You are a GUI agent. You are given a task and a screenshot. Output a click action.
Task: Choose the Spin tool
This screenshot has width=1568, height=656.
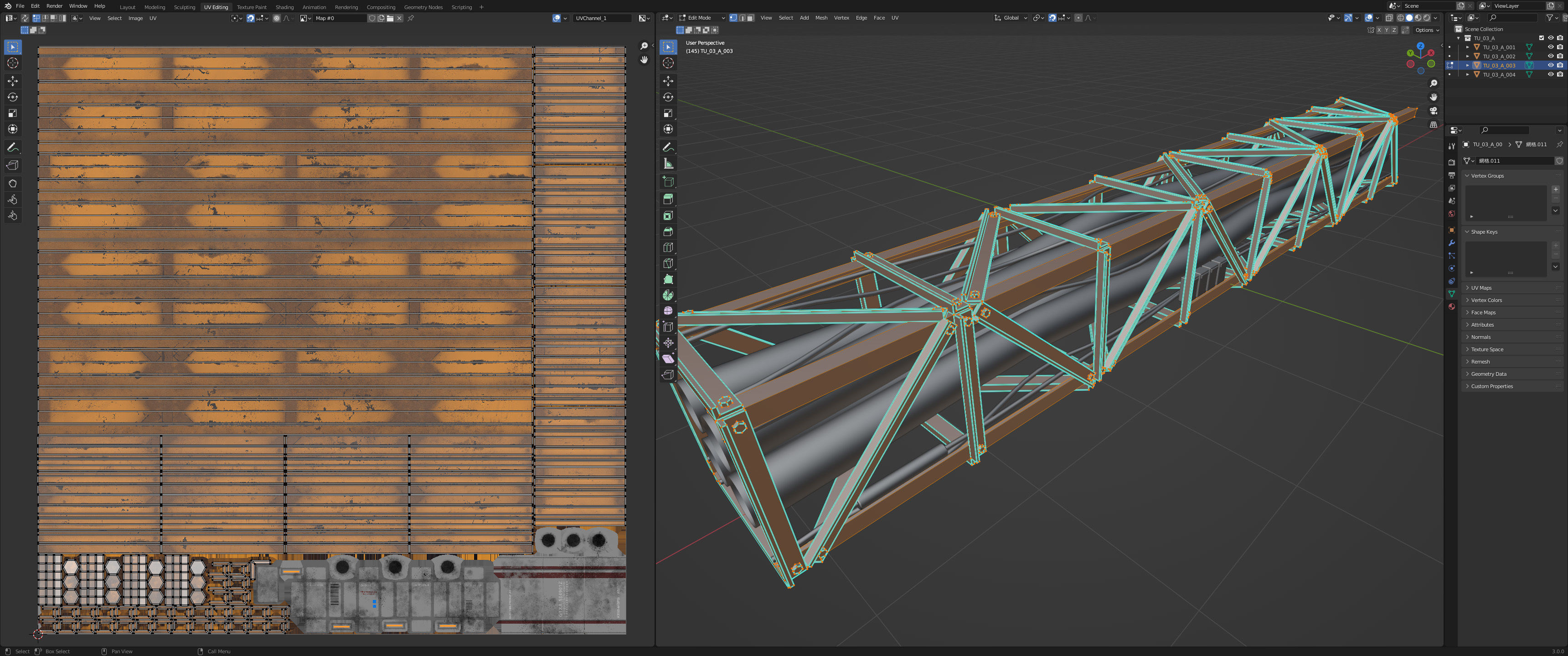tap(668, 295)
